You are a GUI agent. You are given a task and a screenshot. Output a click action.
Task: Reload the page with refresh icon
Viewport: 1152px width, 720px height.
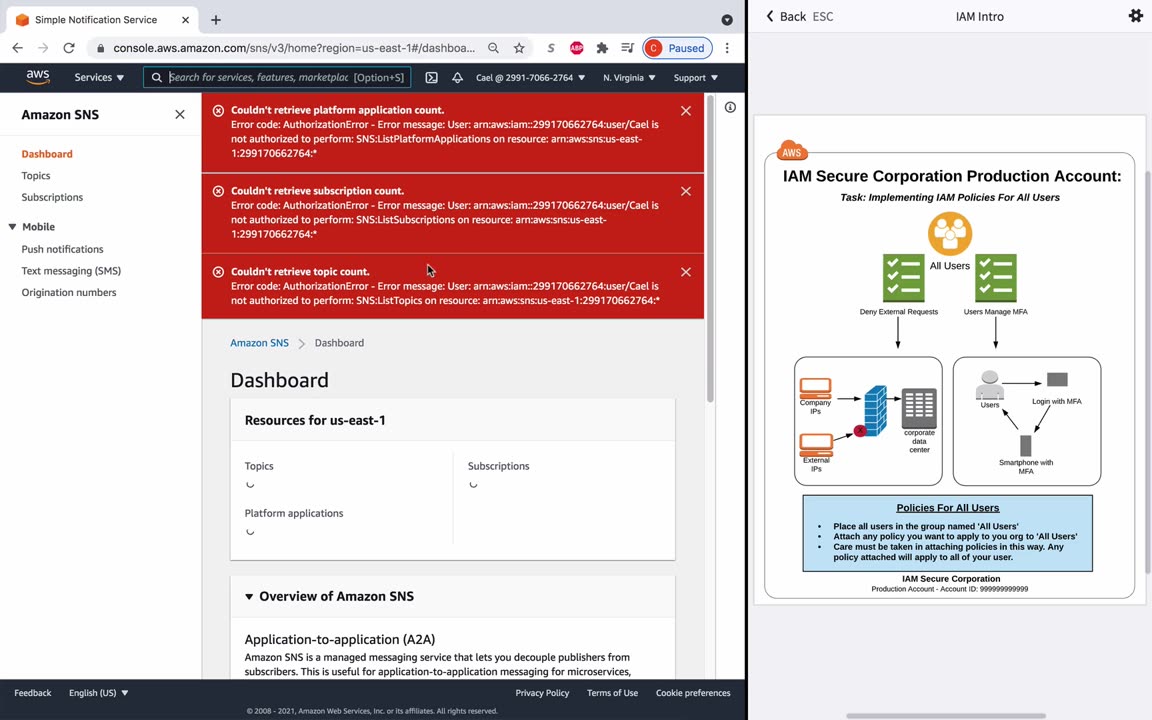[69, 48]
